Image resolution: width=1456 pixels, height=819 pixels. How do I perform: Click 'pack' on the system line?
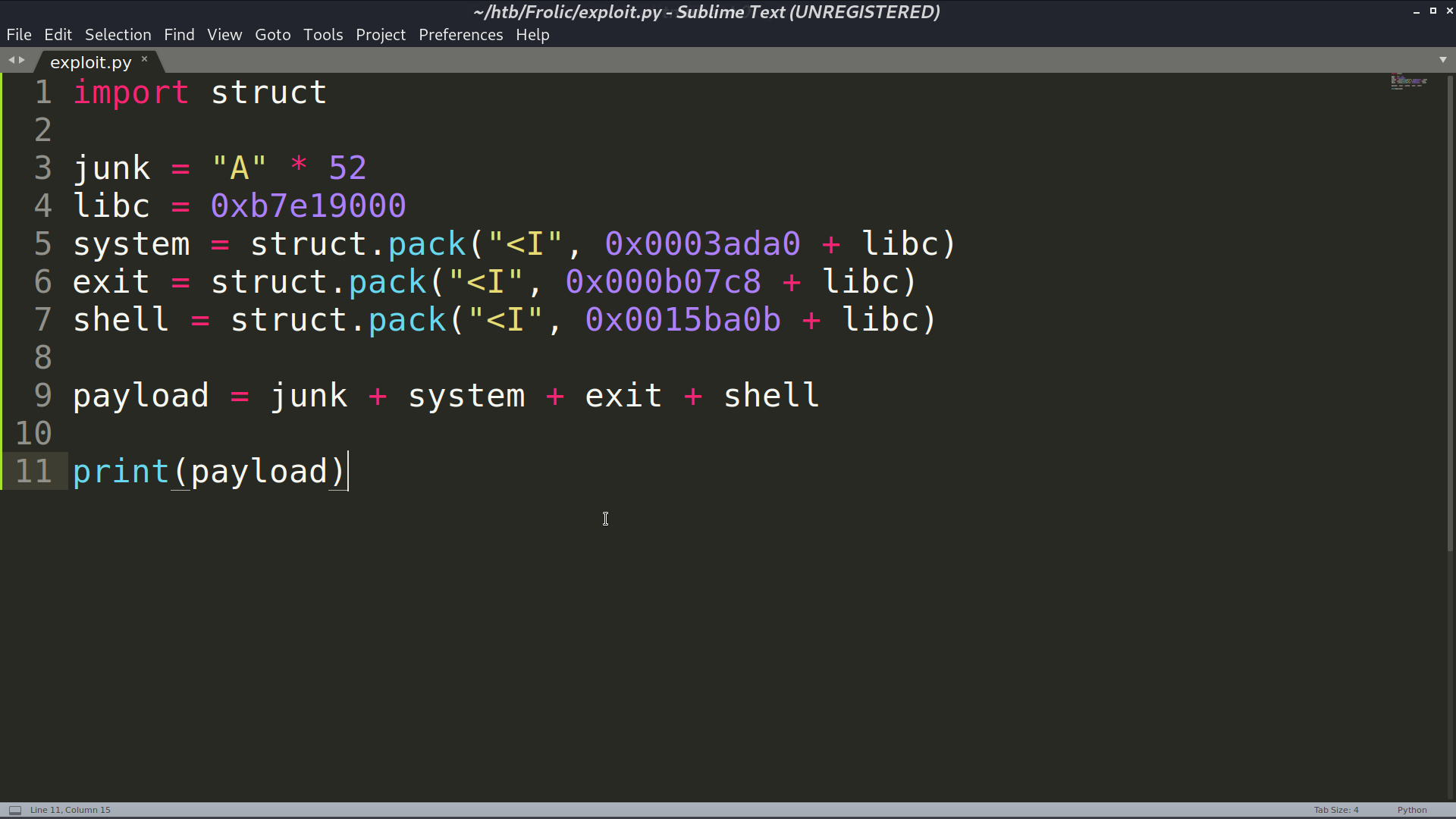(426, 245)
